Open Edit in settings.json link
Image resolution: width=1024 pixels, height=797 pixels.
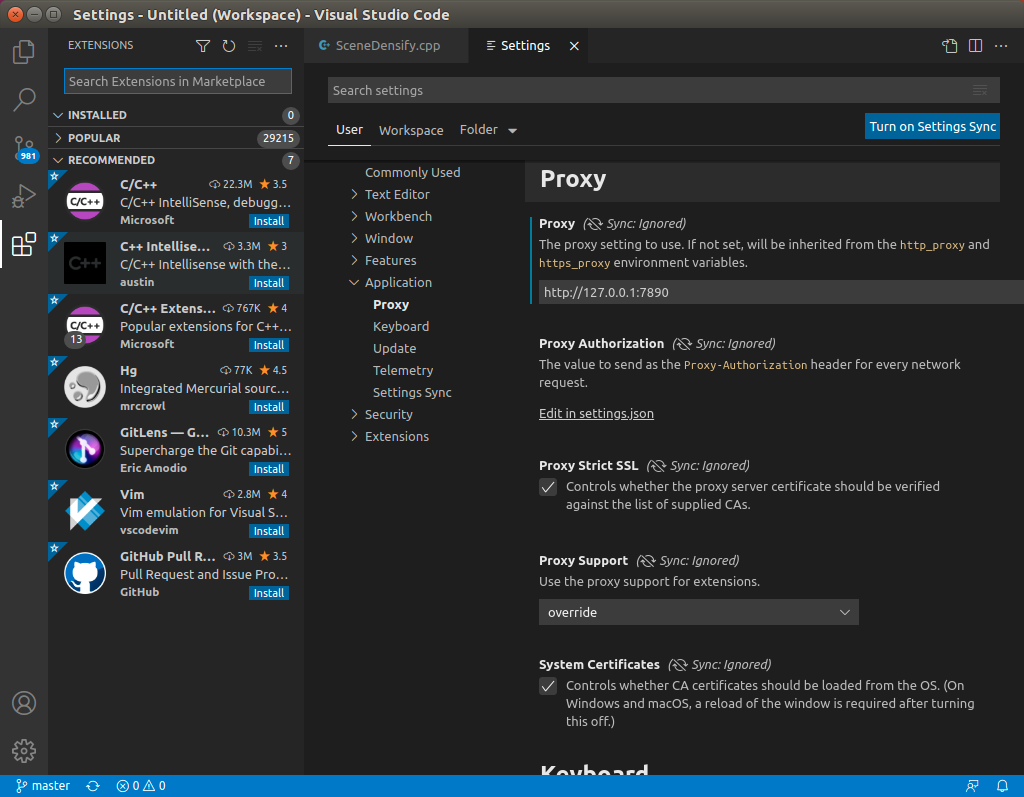(596, 413)
